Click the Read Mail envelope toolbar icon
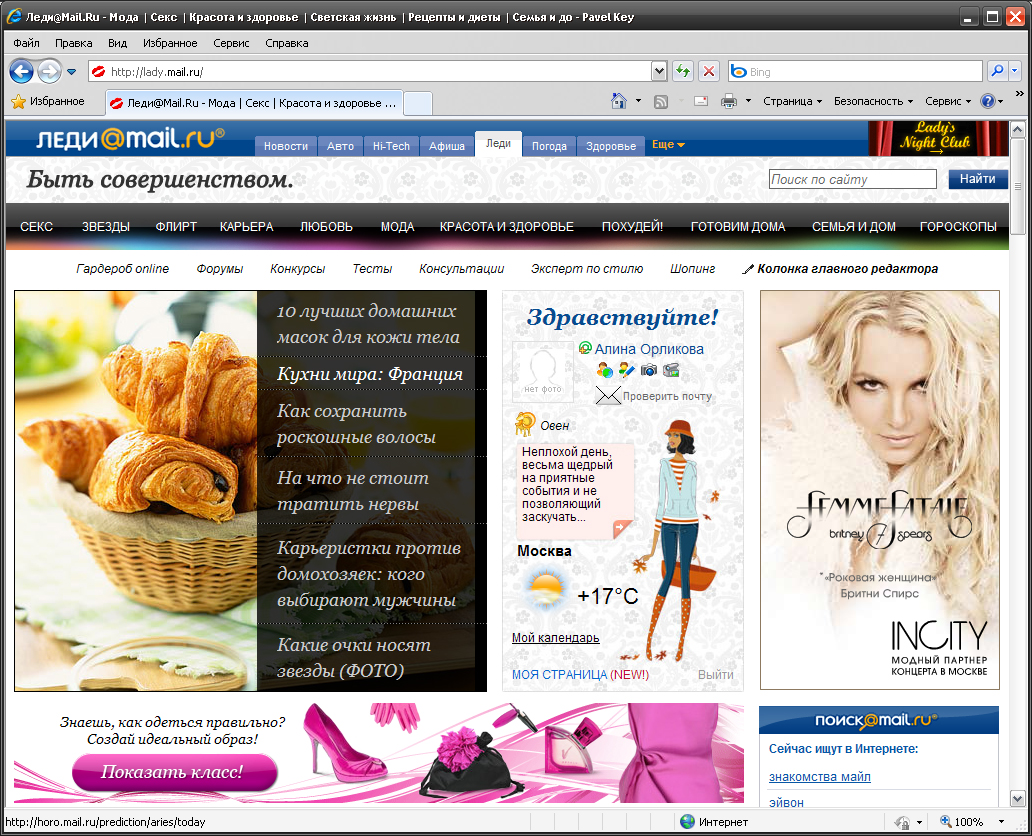This screenshot has height=836, width=1032. [x=701, y=101]
